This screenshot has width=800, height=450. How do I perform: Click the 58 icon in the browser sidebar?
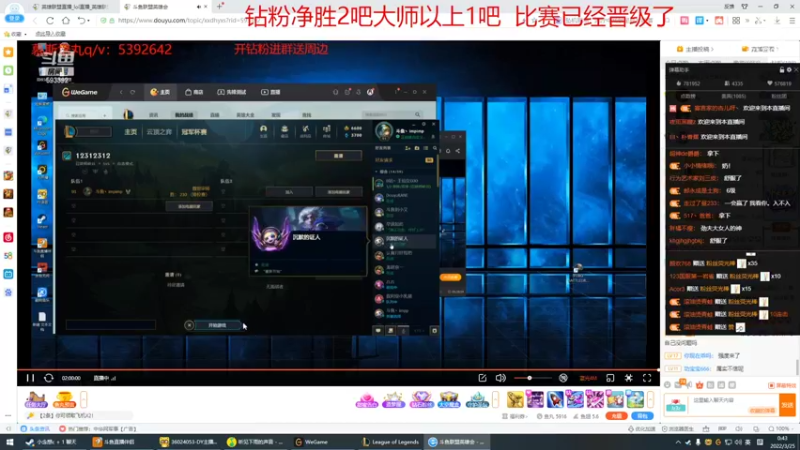click(x=8, y=256)
